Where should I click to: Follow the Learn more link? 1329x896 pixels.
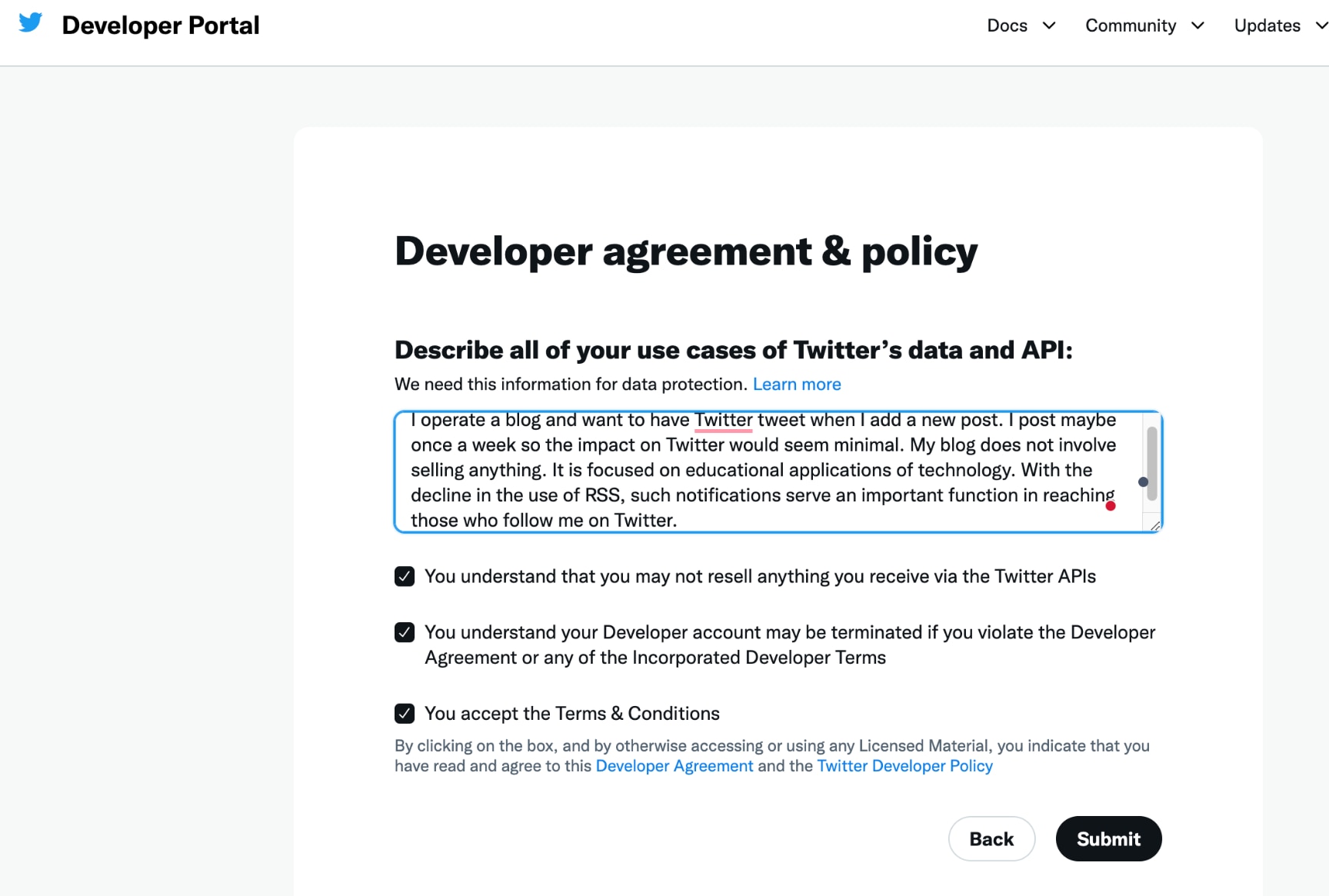[797, 384]
